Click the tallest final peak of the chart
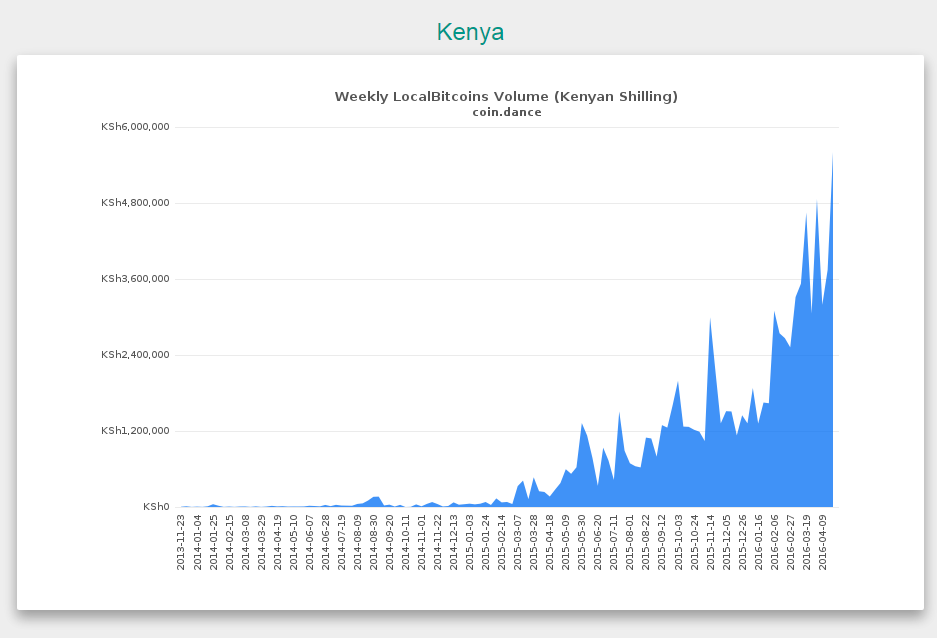Screen dimensions: 937x638 tap(832, 155)
